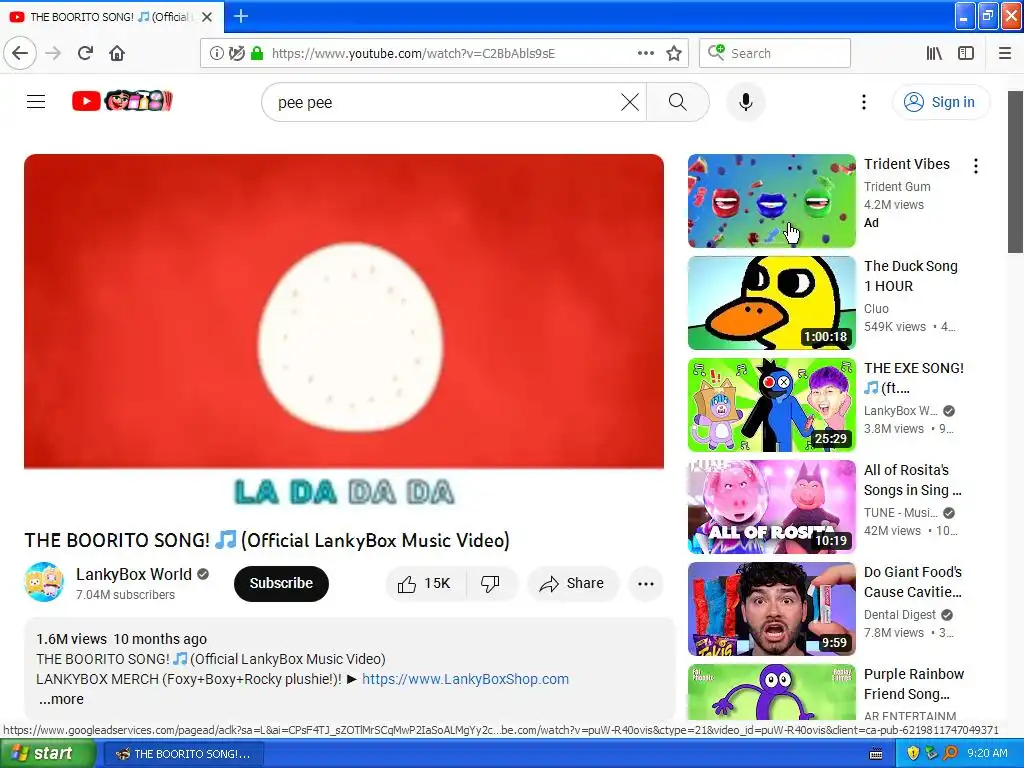Image resolution: width=1024 pixels, height=768 pixels.
Task: Reload the page with the refresh icon
Action: (85, 54)
